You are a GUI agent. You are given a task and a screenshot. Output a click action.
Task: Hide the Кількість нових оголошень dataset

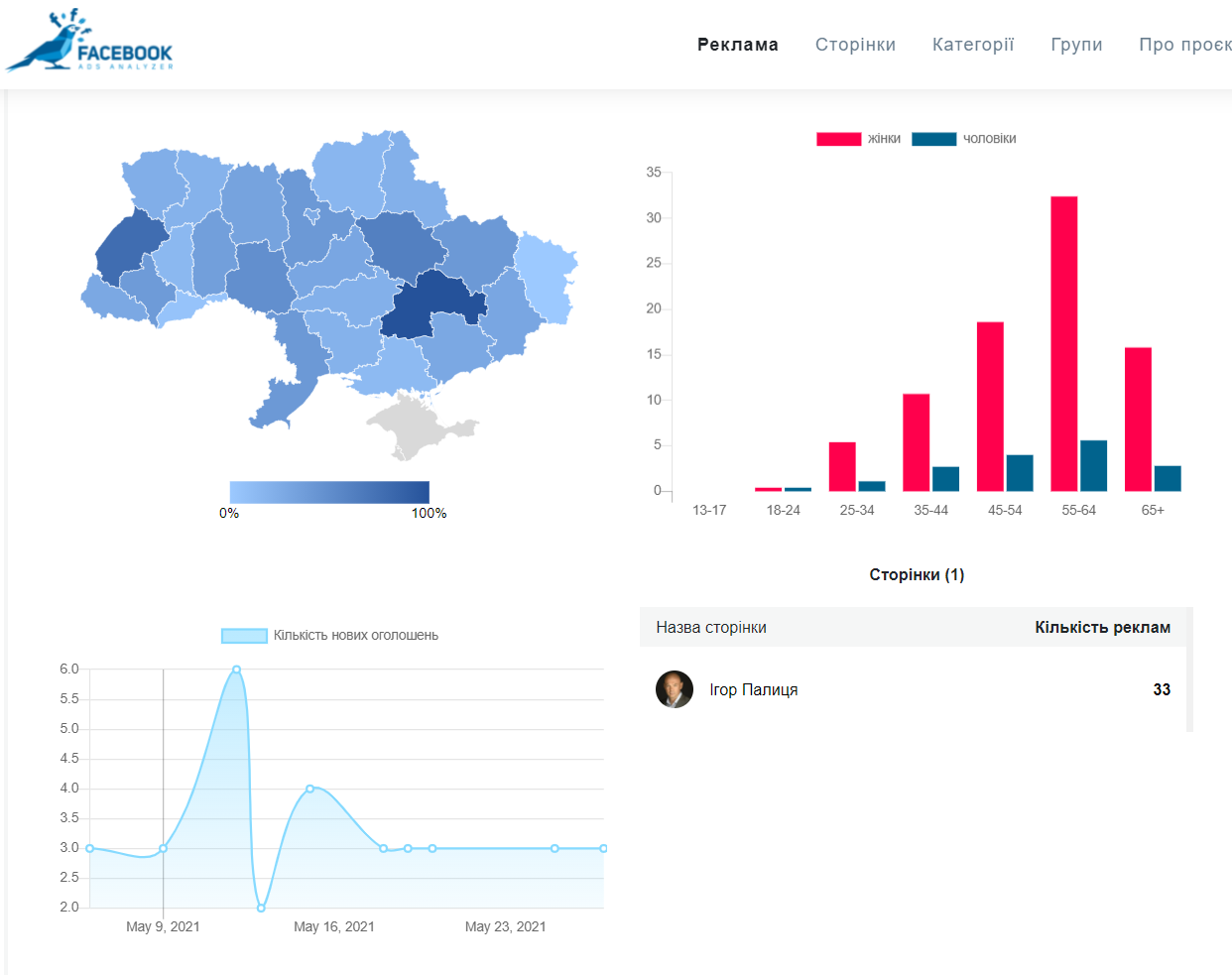click(x=329, y=636)
